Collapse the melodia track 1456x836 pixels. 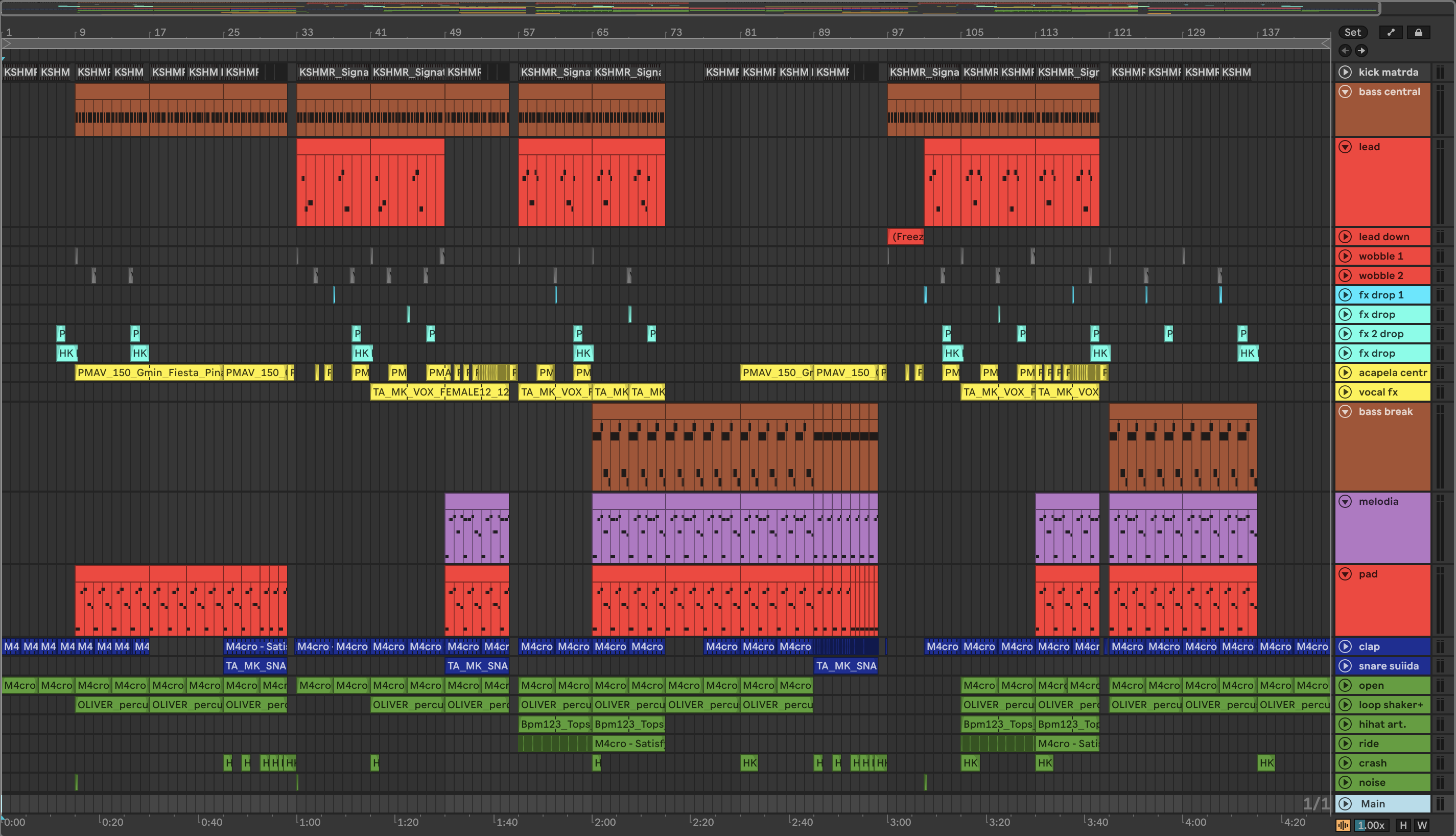coord(1345,501)
